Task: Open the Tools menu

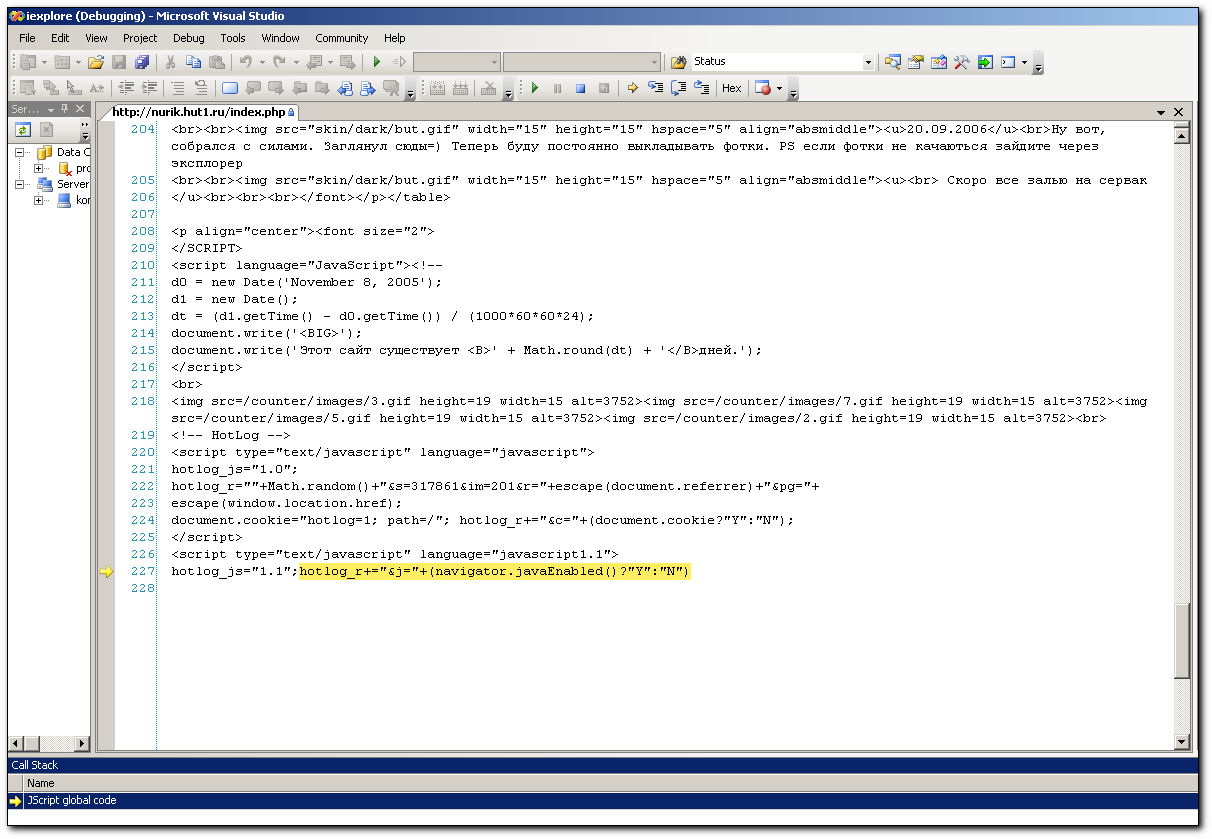Action: (233, 38)
